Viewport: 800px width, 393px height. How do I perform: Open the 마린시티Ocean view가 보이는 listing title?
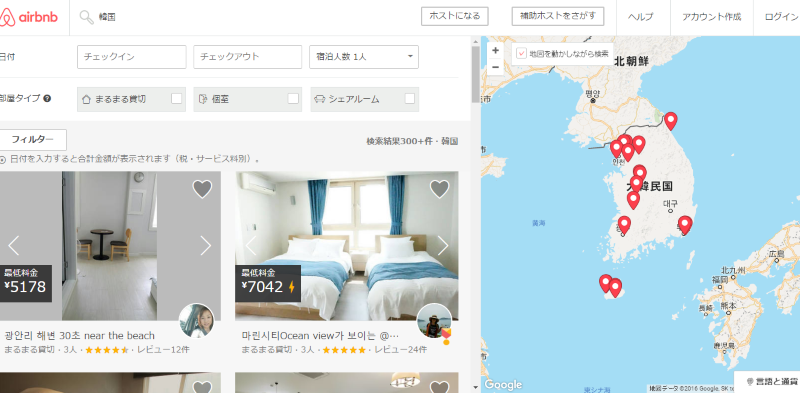pos(320,336)
